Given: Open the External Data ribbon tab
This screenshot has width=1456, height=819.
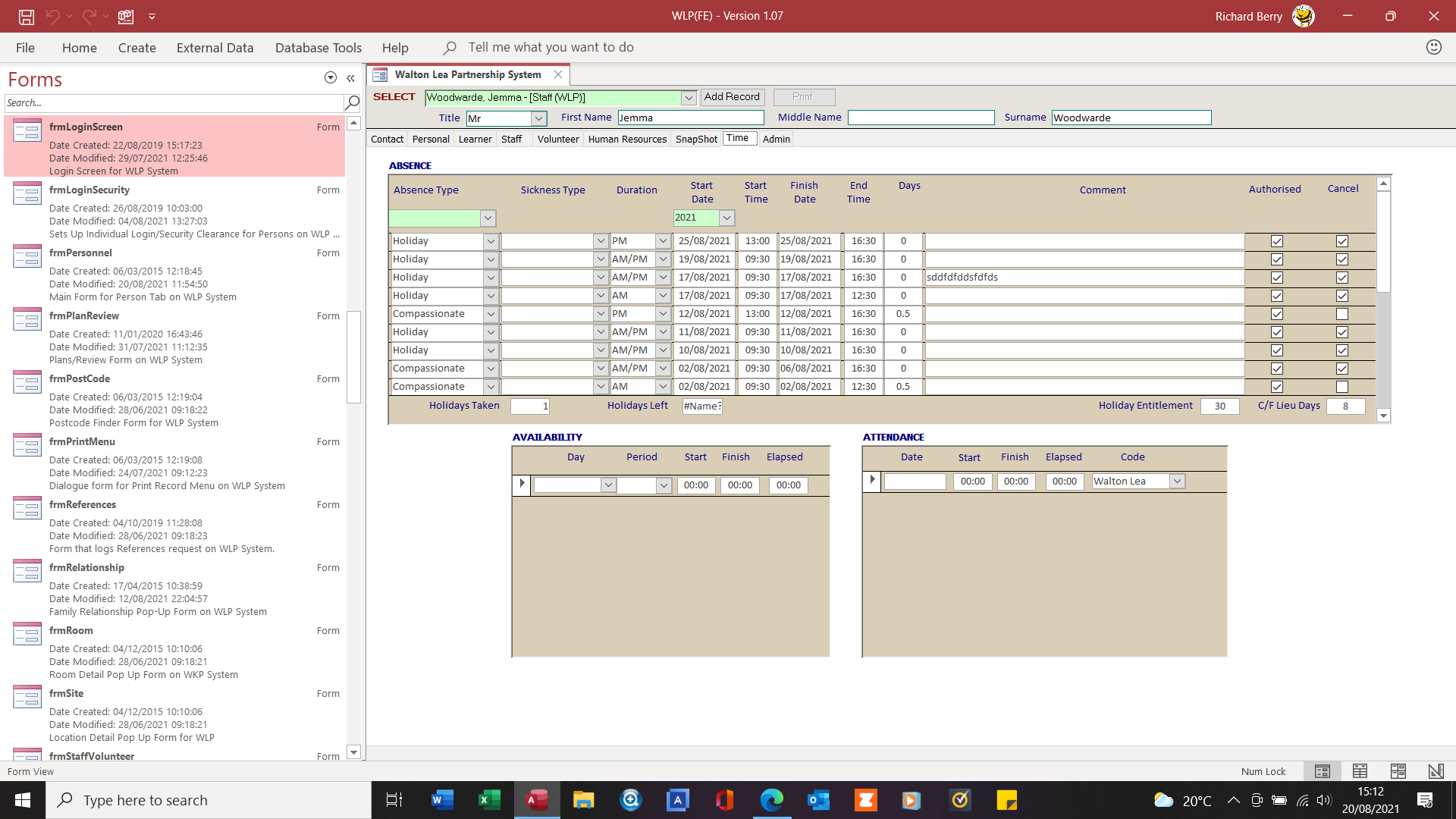Looking at the screenshot, I should point(215,48).
